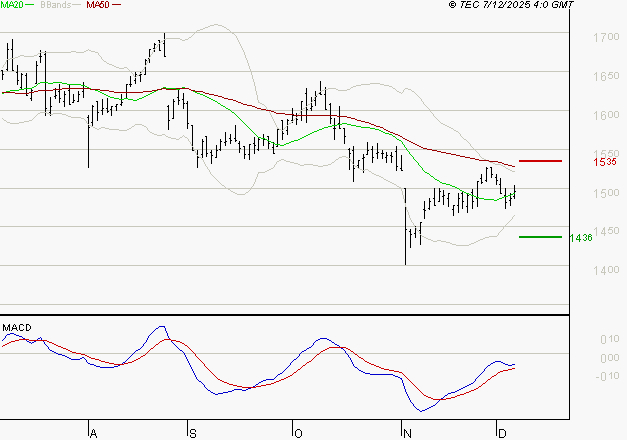This screenshot has width=627, height=440.
Task: Click the 010 MACD axis label
Action: point(610,339)
